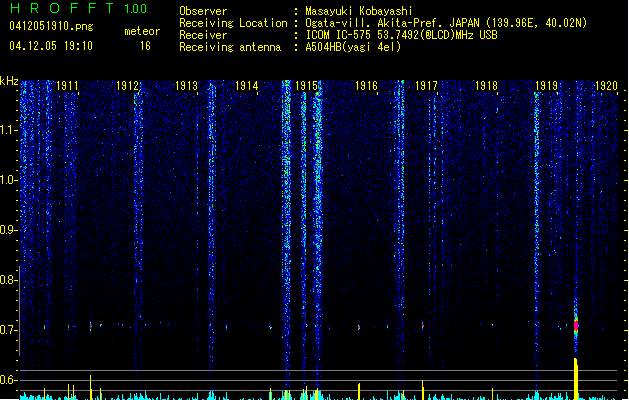This screenshot has height=400, width=629.
Task: Click antenna text A504HB(yagi 4el)
Action: tap(353, 47)
